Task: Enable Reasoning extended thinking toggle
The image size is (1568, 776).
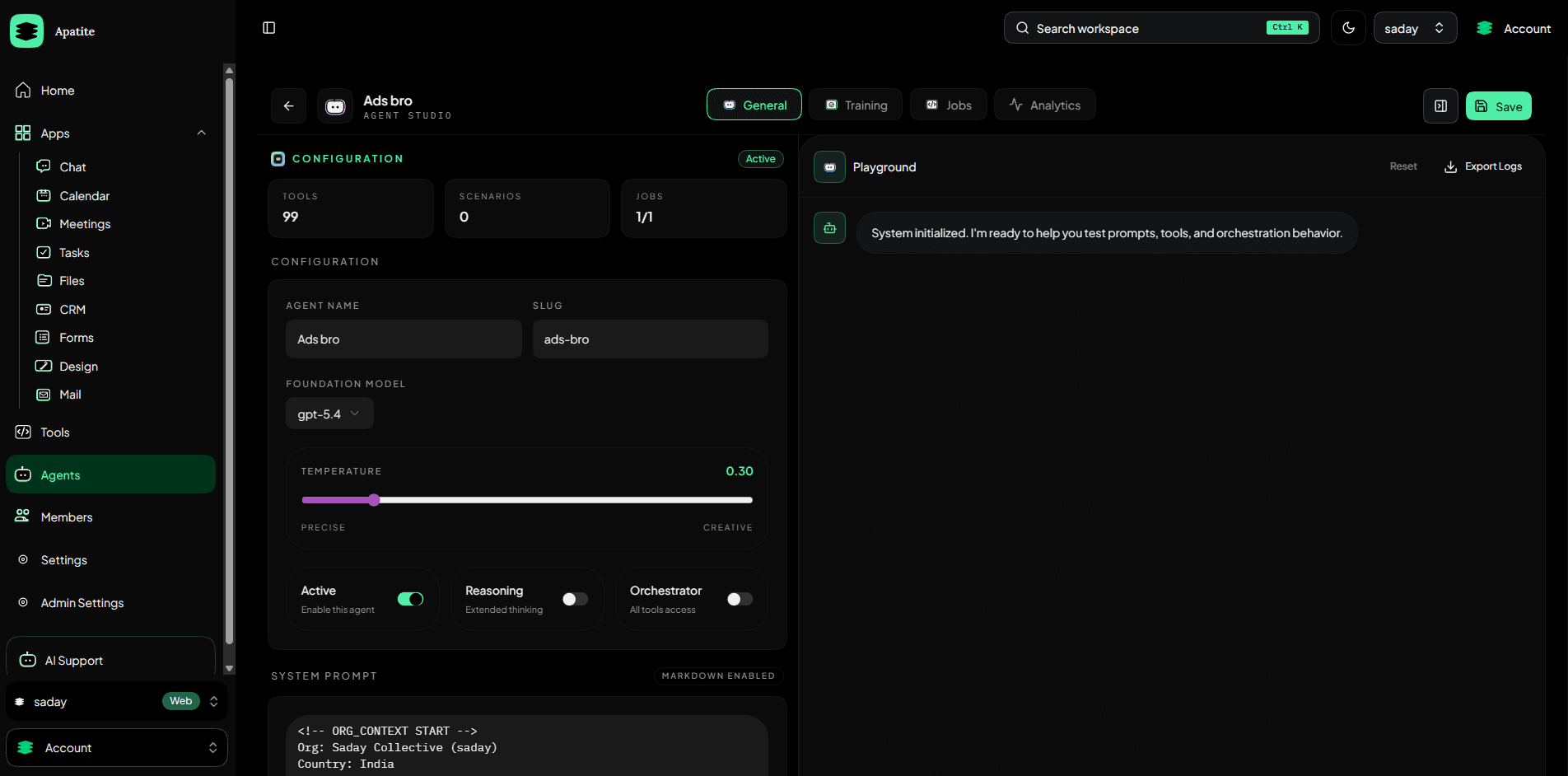Action: click(x=575, y=599)
